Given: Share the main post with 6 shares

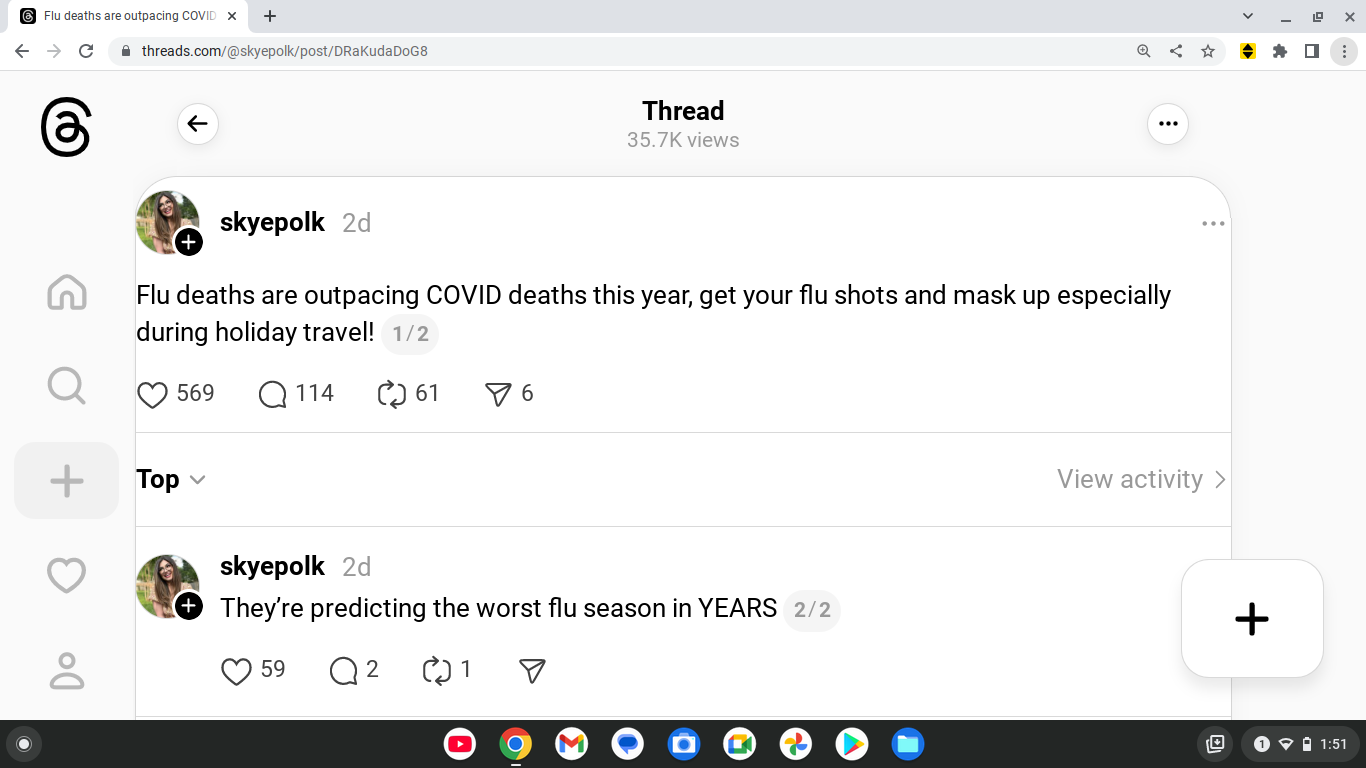Looking at the screenshot, I should pyautogui.click(x=498, y=394).
